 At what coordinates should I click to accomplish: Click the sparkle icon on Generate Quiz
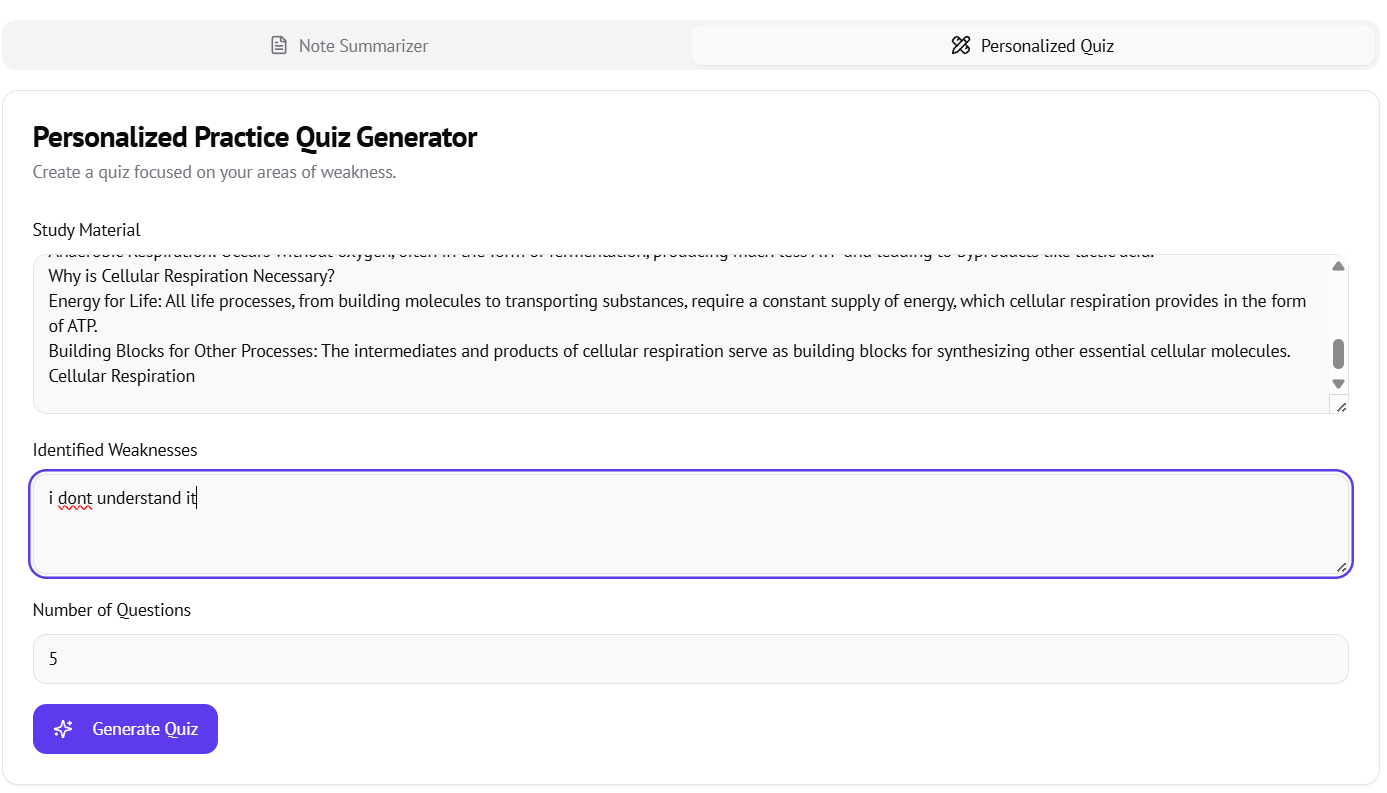(x=63, y=729)
